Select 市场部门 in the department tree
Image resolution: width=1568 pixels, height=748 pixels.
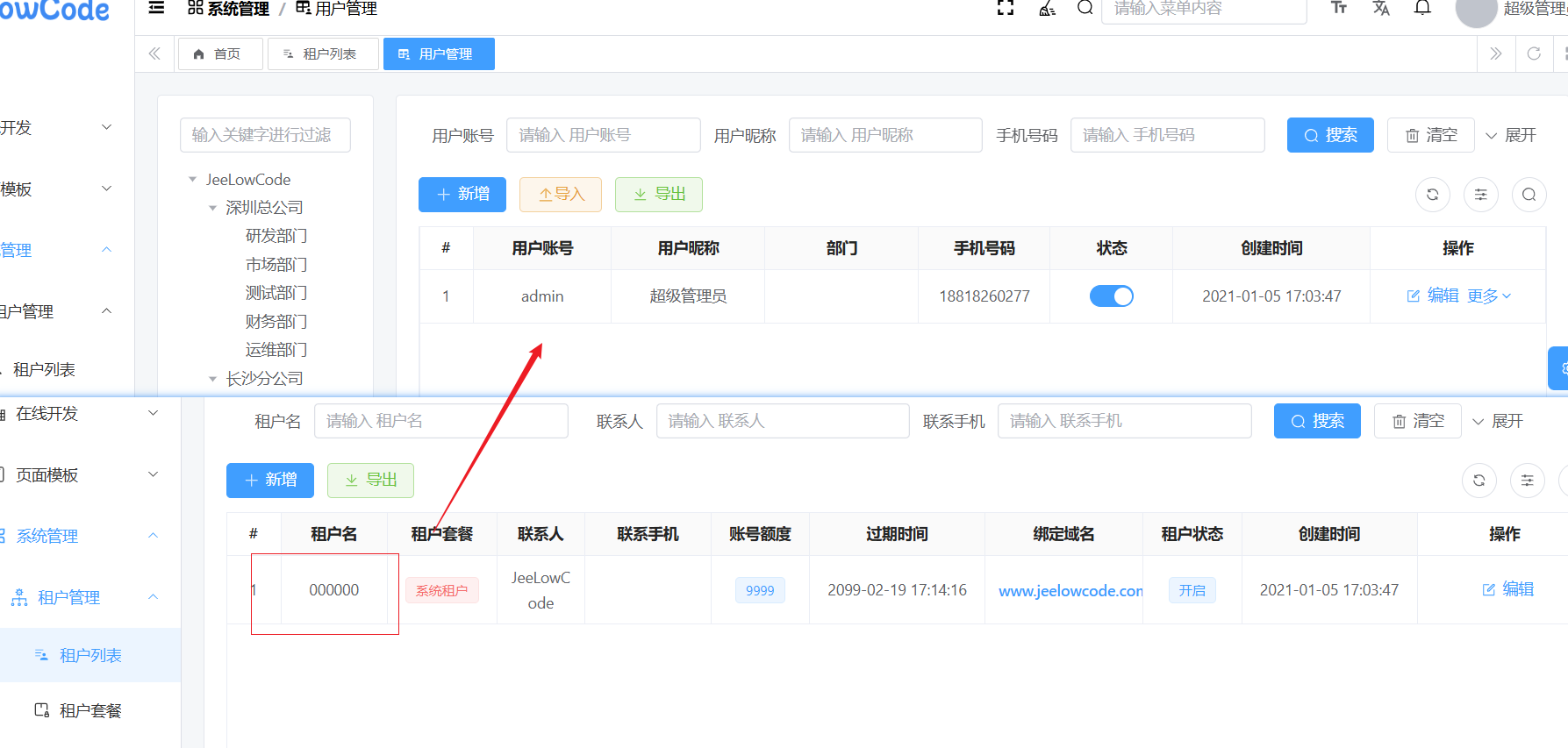(x=276, y=264)
